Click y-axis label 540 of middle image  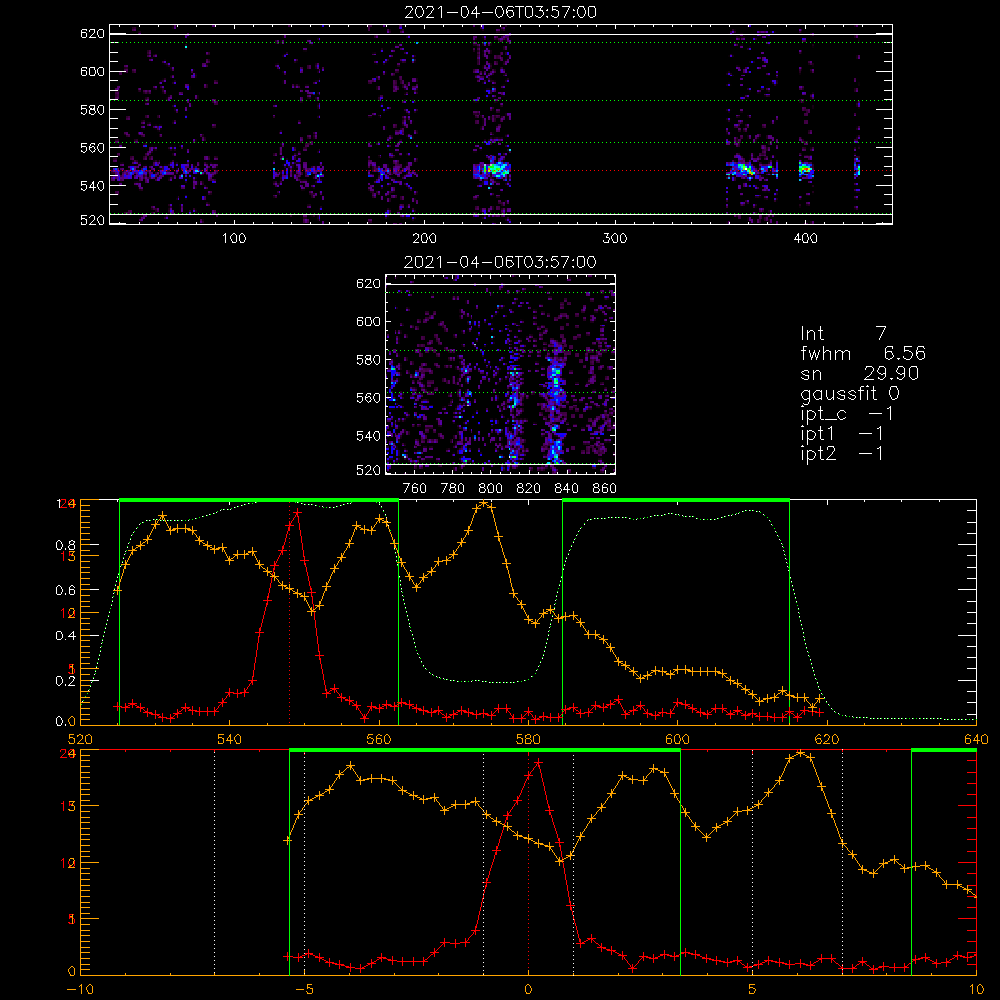pos(368,436)
